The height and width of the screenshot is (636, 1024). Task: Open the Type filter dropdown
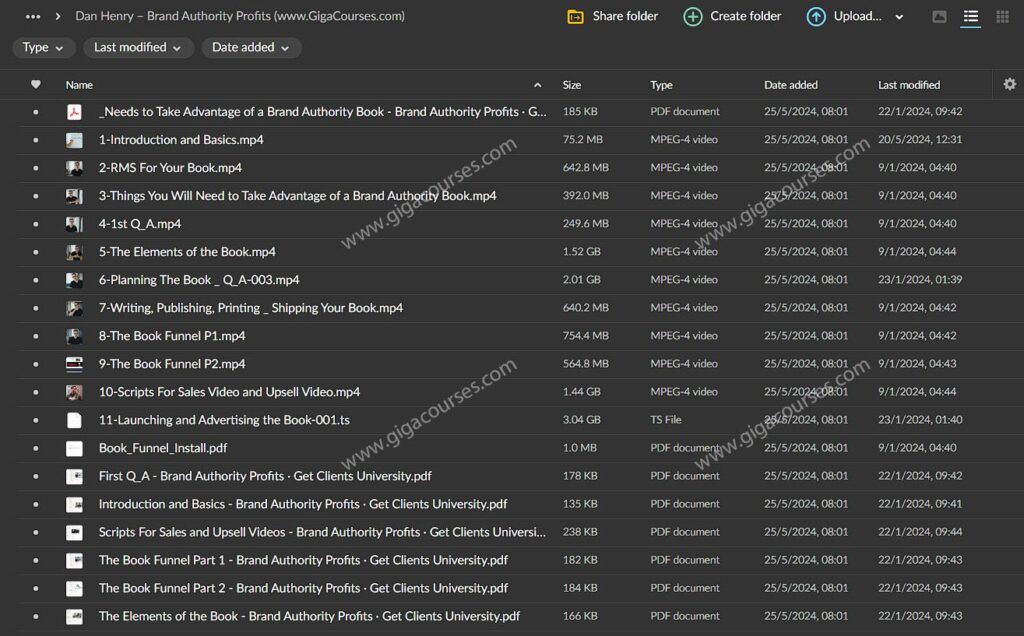(x=44, y=48)
